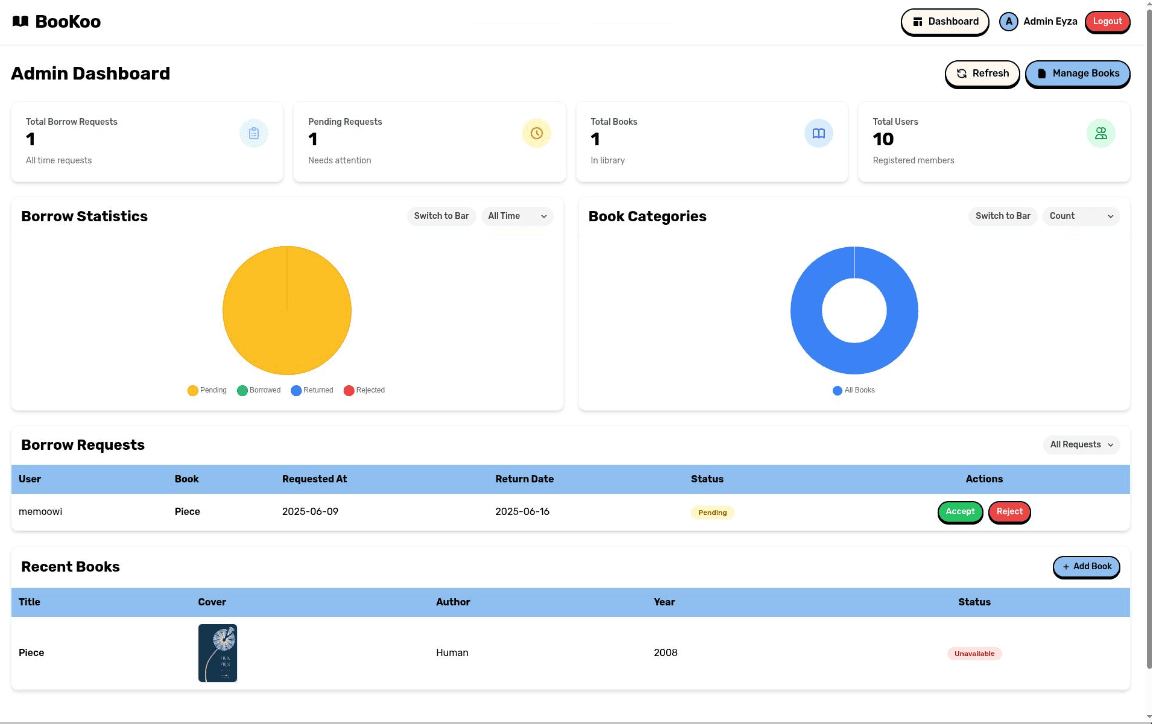Click the open book icon in Total Books

point(818,133)
